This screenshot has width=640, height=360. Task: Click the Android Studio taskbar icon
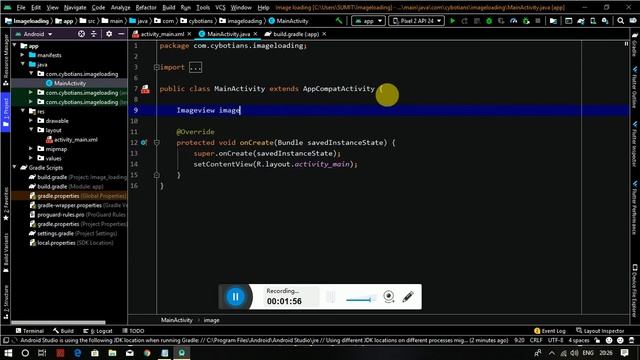tap(182, 353)
